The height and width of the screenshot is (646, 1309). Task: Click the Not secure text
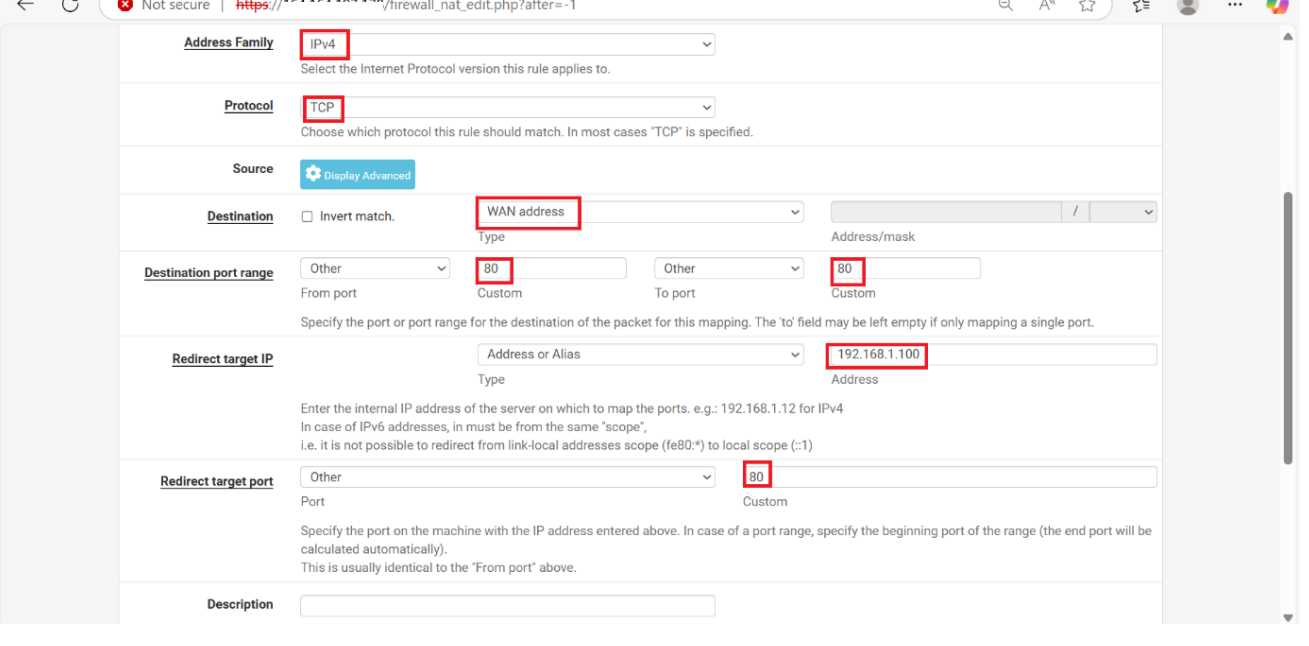tap(176, 5)
